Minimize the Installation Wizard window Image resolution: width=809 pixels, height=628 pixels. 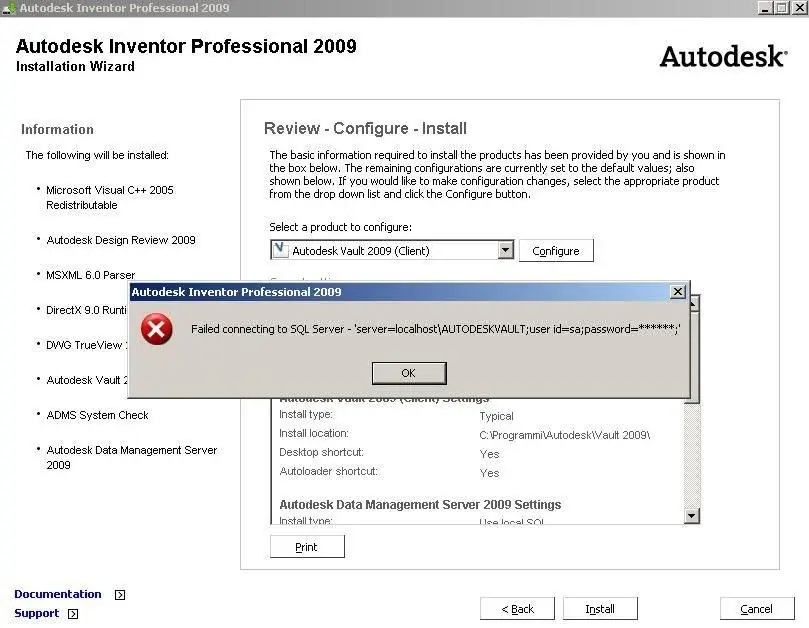764,8
